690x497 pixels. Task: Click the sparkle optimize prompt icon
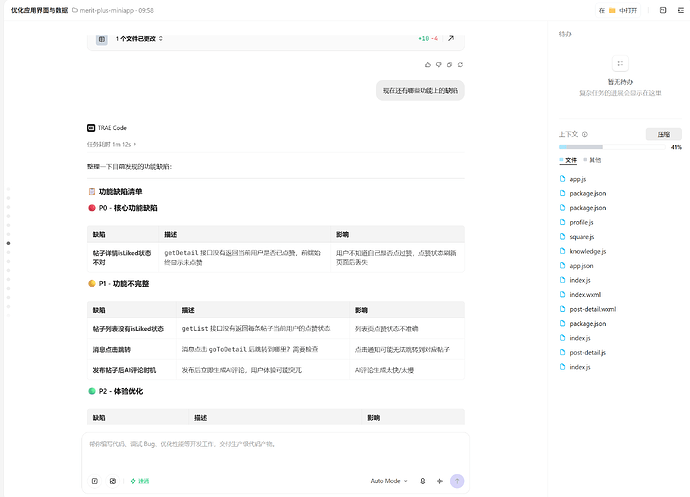440,481
